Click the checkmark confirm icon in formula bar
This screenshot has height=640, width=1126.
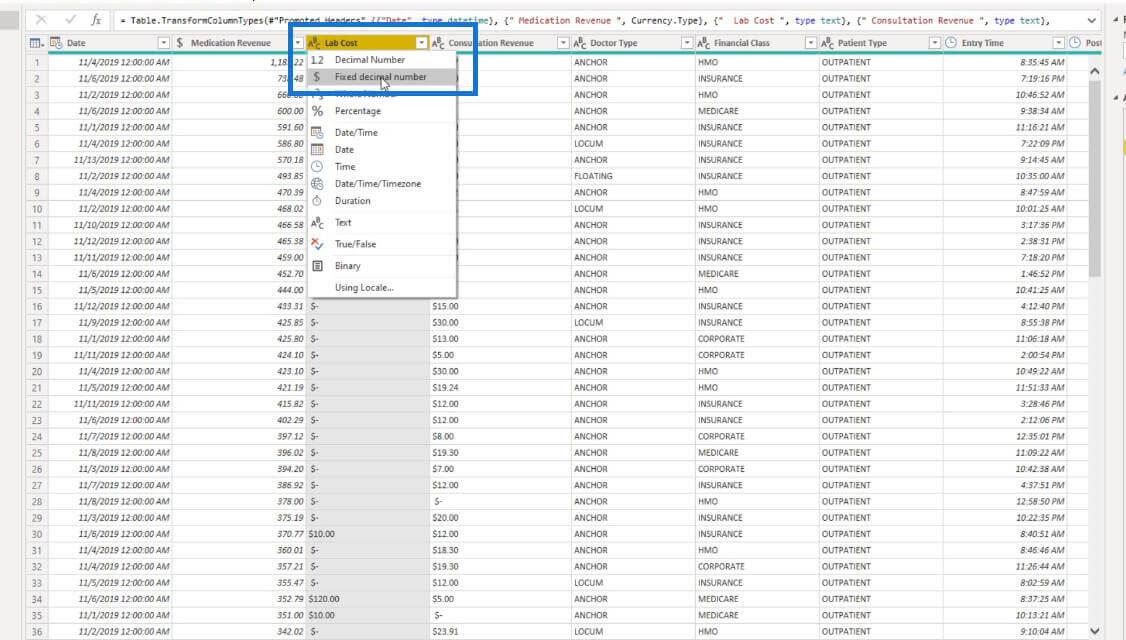(70, 20)
